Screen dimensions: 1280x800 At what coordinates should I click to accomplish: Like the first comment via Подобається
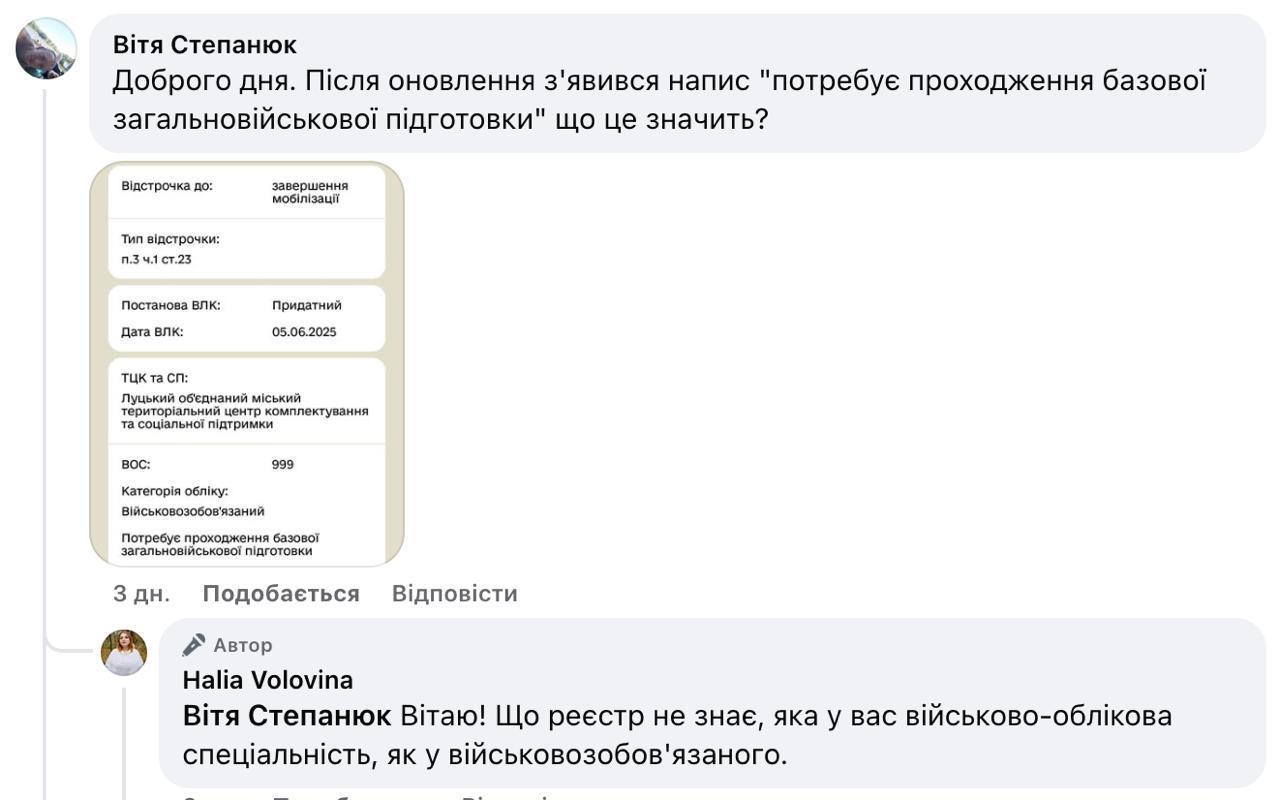pos(281,593)
